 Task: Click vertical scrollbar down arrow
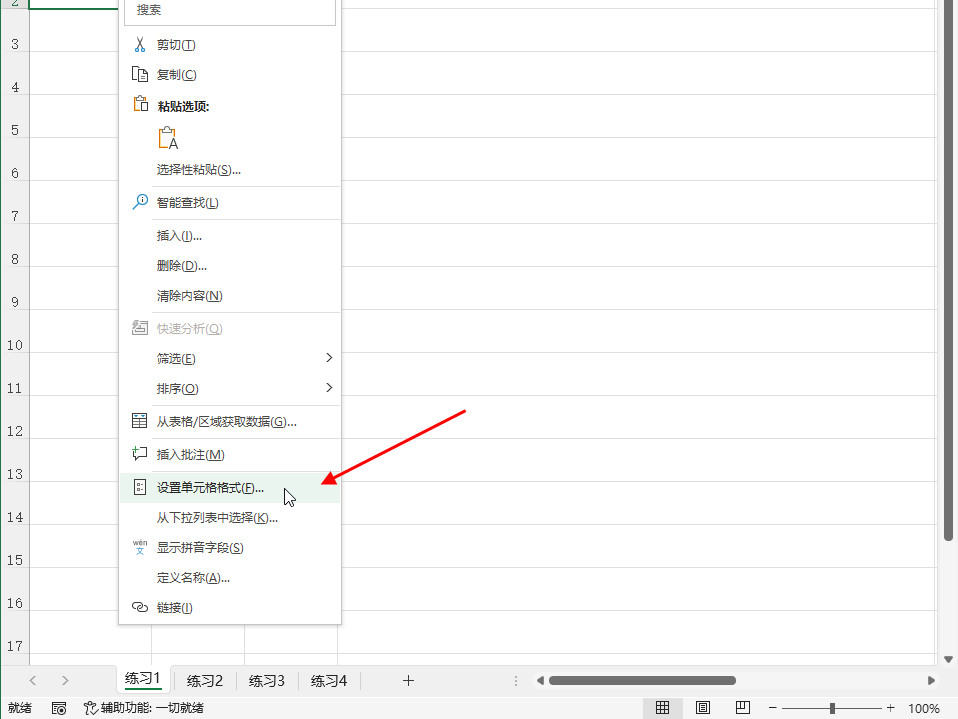click(x=948, y=659)
